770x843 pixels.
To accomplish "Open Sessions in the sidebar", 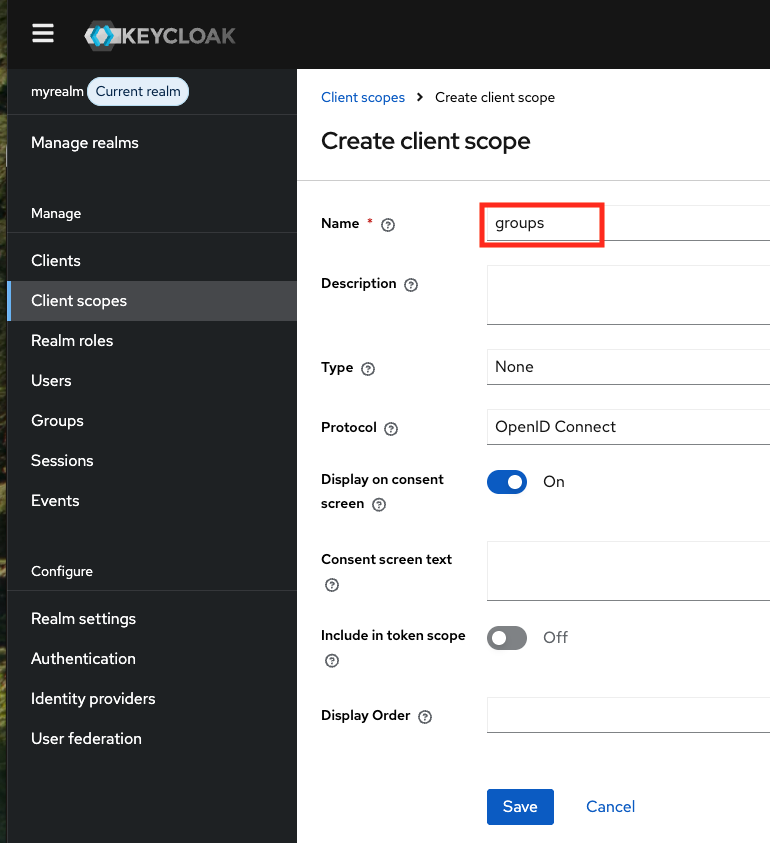I will tap(152, 461).
